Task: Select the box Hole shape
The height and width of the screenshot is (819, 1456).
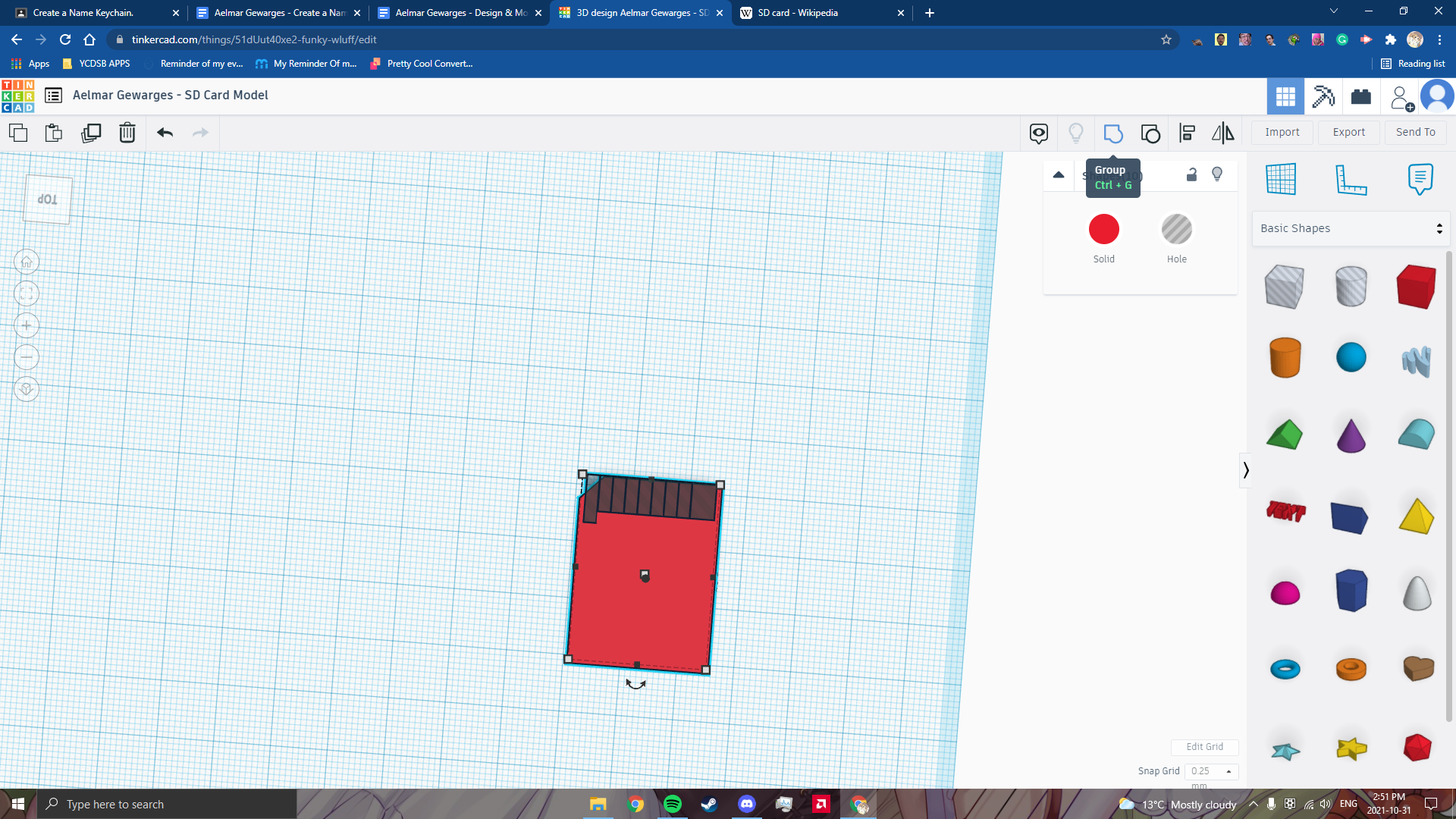Action: click(x=1284, y=287)
